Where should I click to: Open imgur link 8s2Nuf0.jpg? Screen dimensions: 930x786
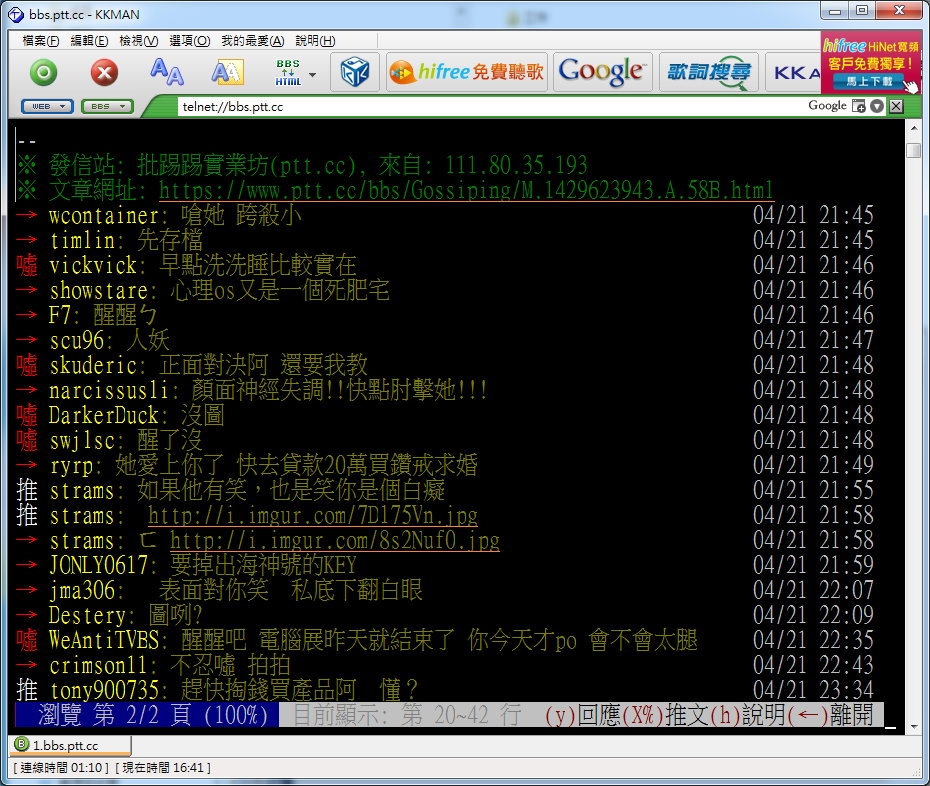(335, 540)
